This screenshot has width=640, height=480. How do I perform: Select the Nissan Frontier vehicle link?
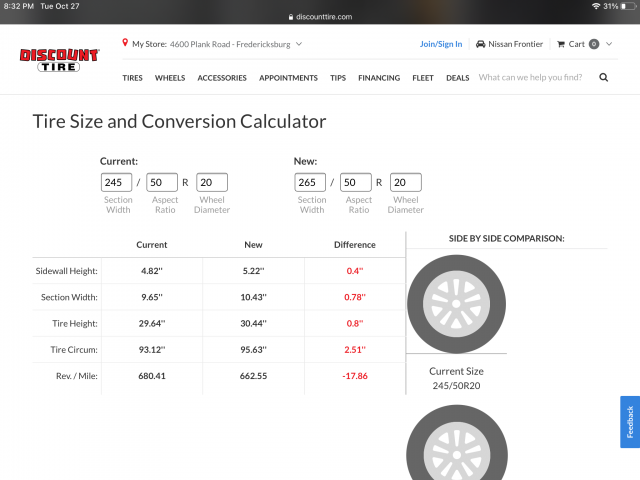tap(516, 44)
